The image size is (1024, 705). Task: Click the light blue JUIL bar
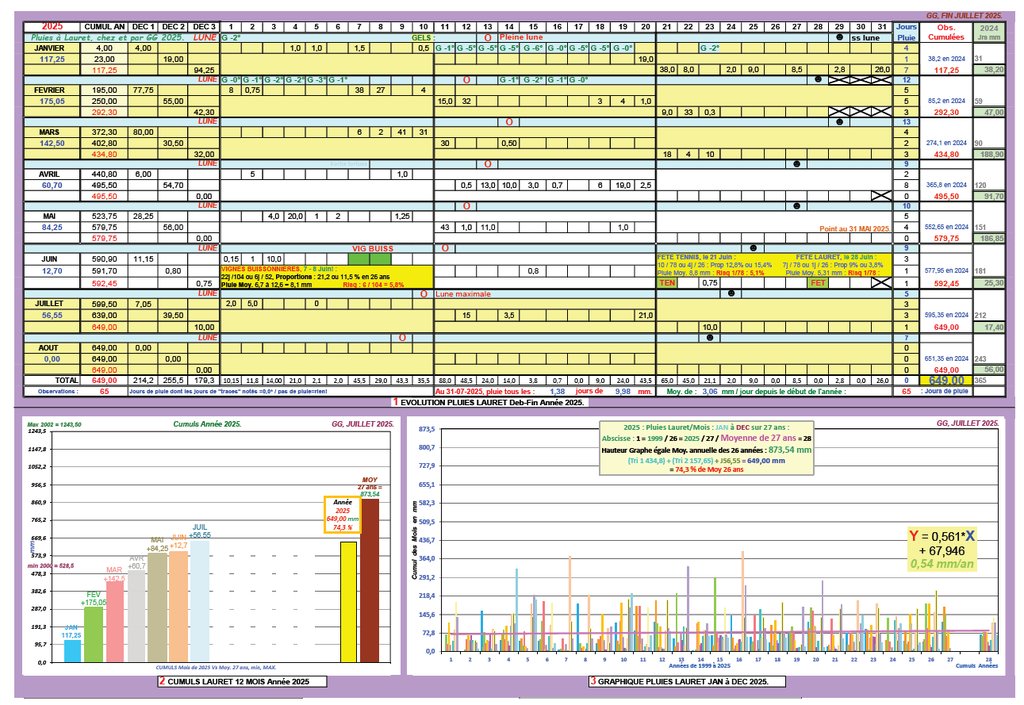200,601
